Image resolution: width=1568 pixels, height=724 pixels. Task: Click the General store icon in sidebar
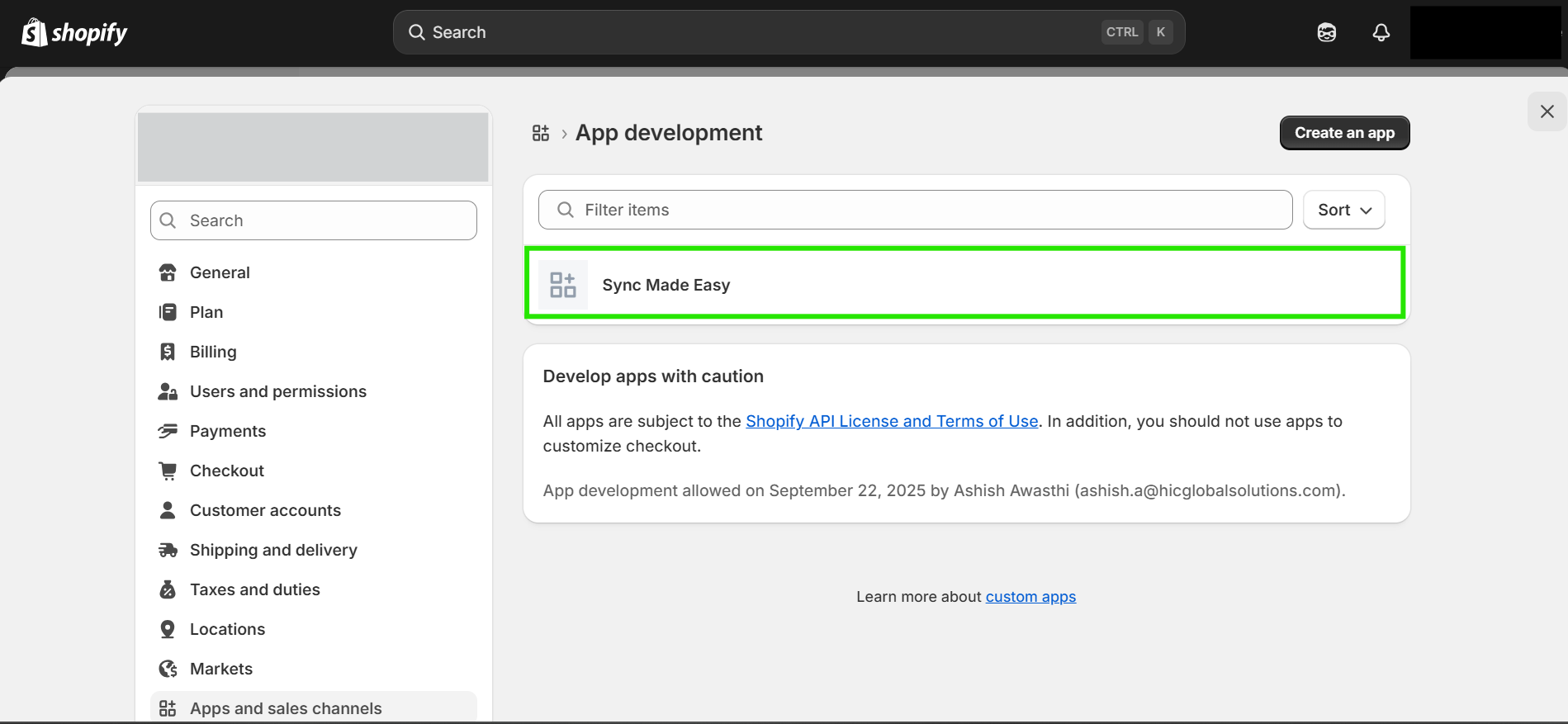pyautogui.click(x=168, y=272)
